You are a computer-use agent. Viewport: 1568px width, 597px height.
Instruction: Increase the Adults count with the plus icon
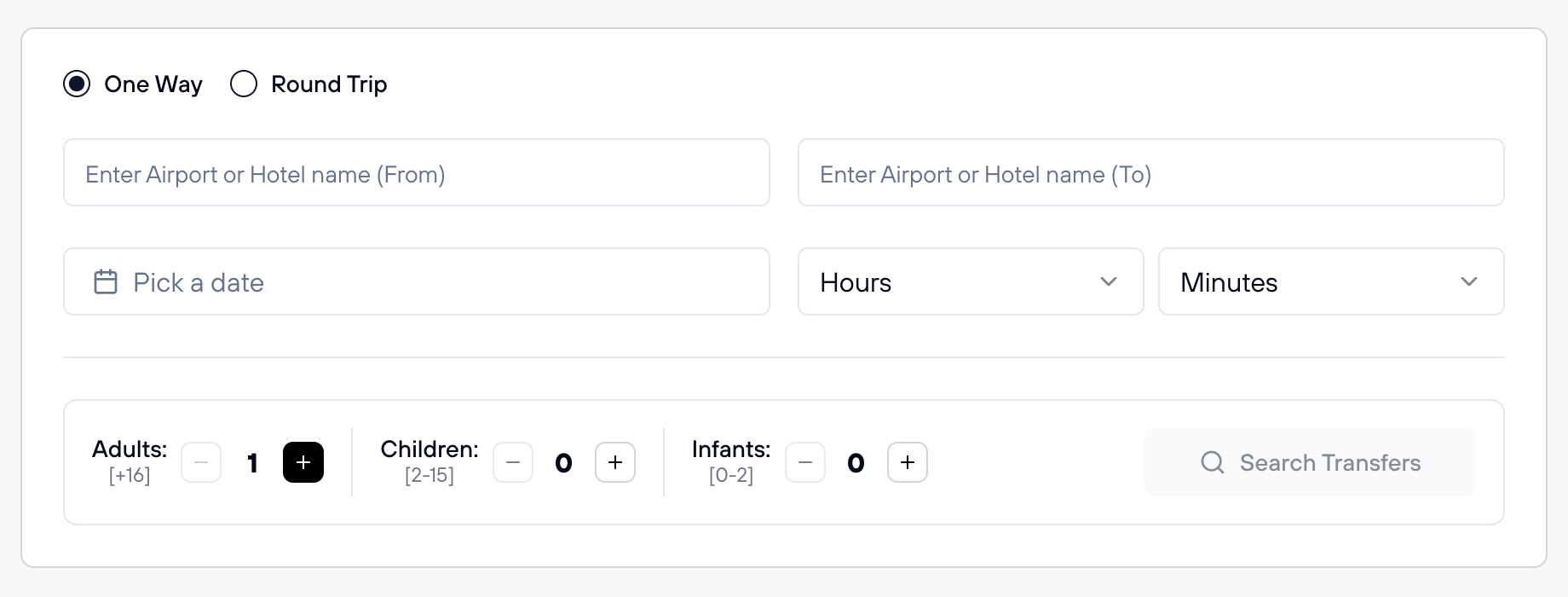(x=303, y=462)
